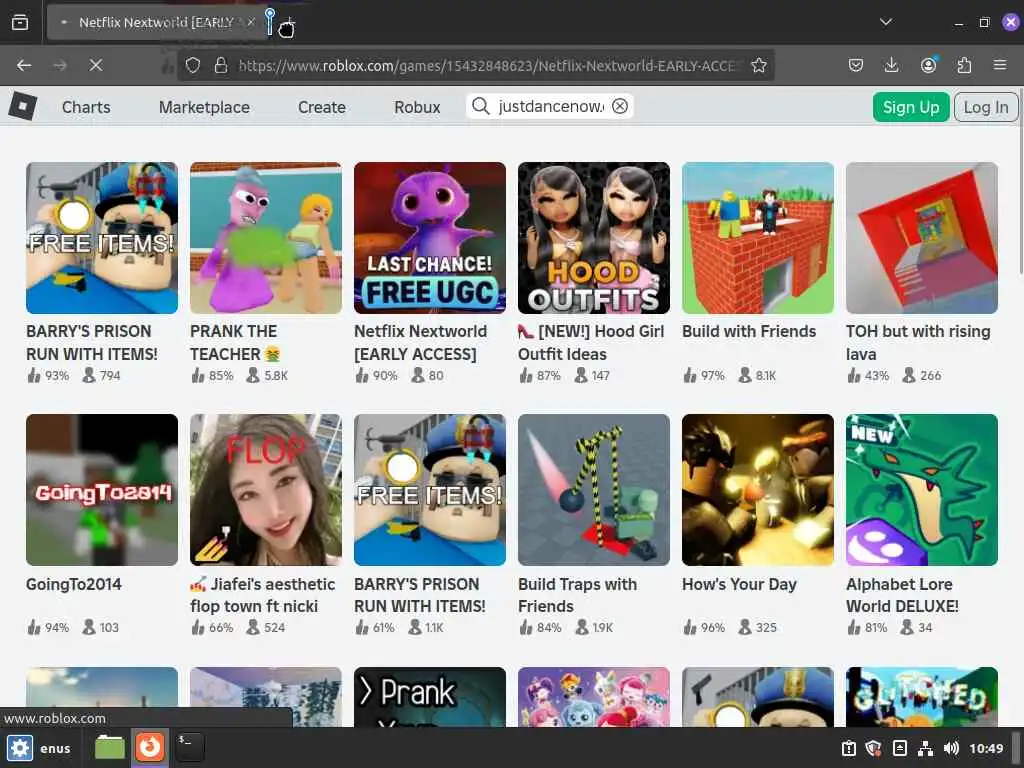The height and width of the screenshot is (768, 1024).
Task: Click the search magnifier icon
Action: click(480, 106)
